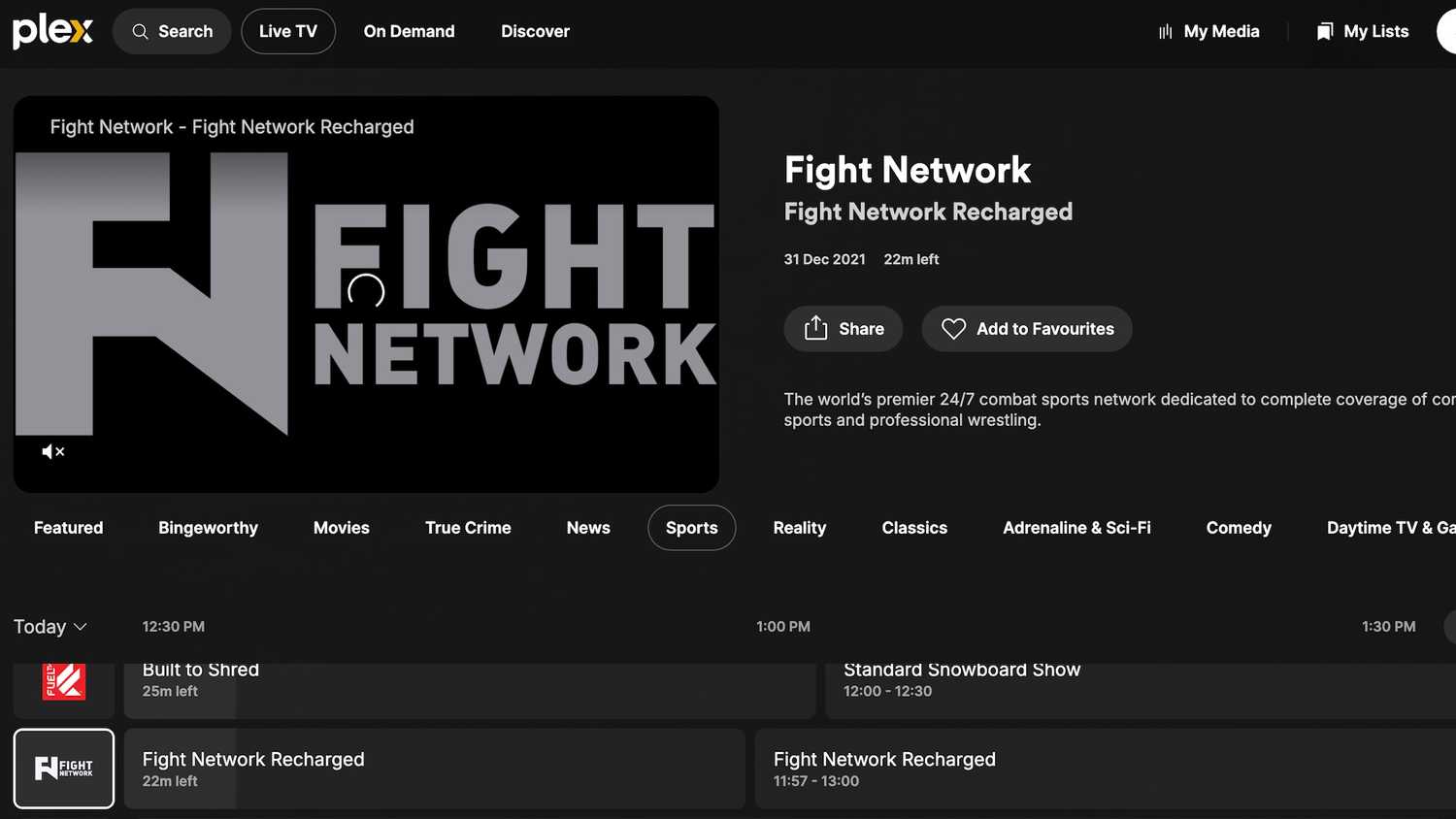Select the Reality category
Viewport: 1456px width, 819px height.
(800, 528)
